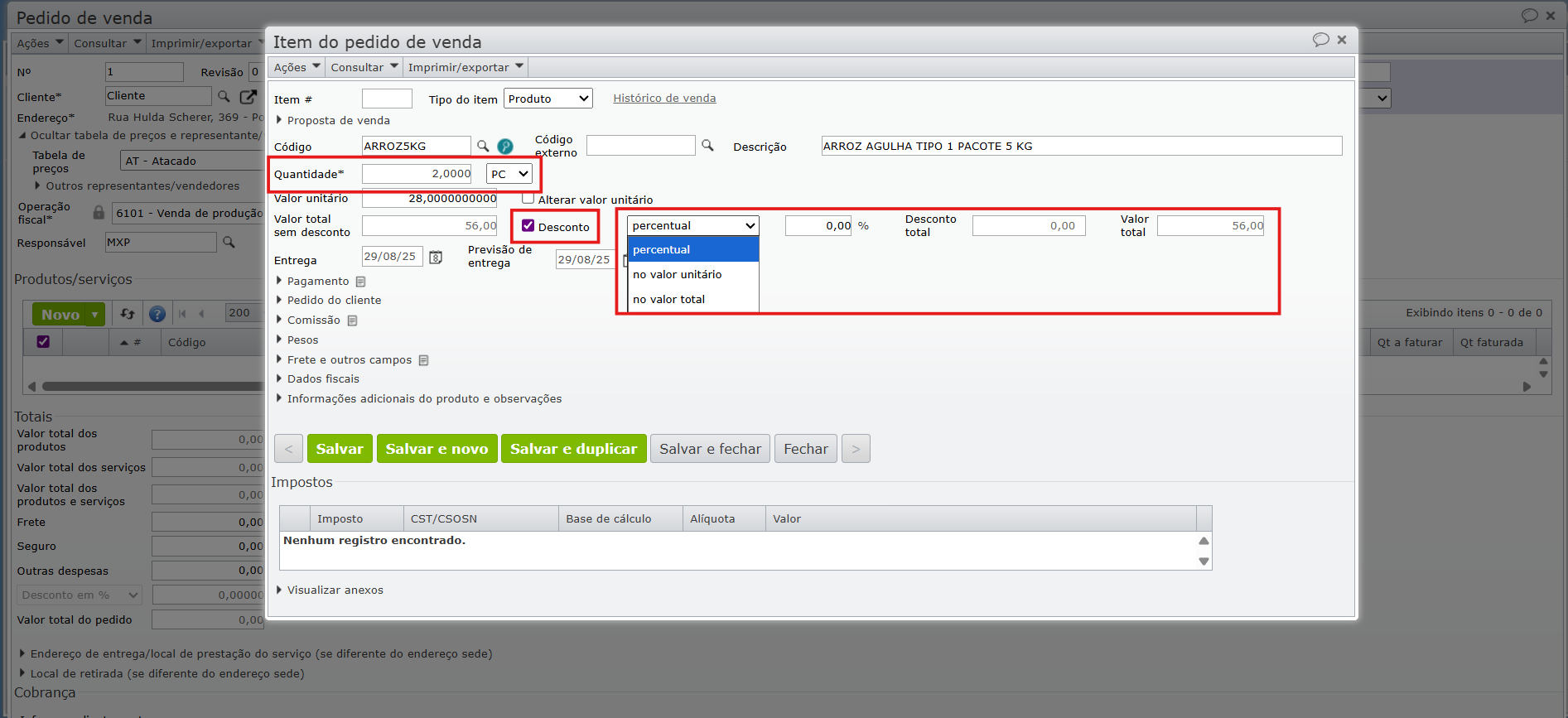
Task: Uncheck the Desconto checkbox
Action: 528,225
